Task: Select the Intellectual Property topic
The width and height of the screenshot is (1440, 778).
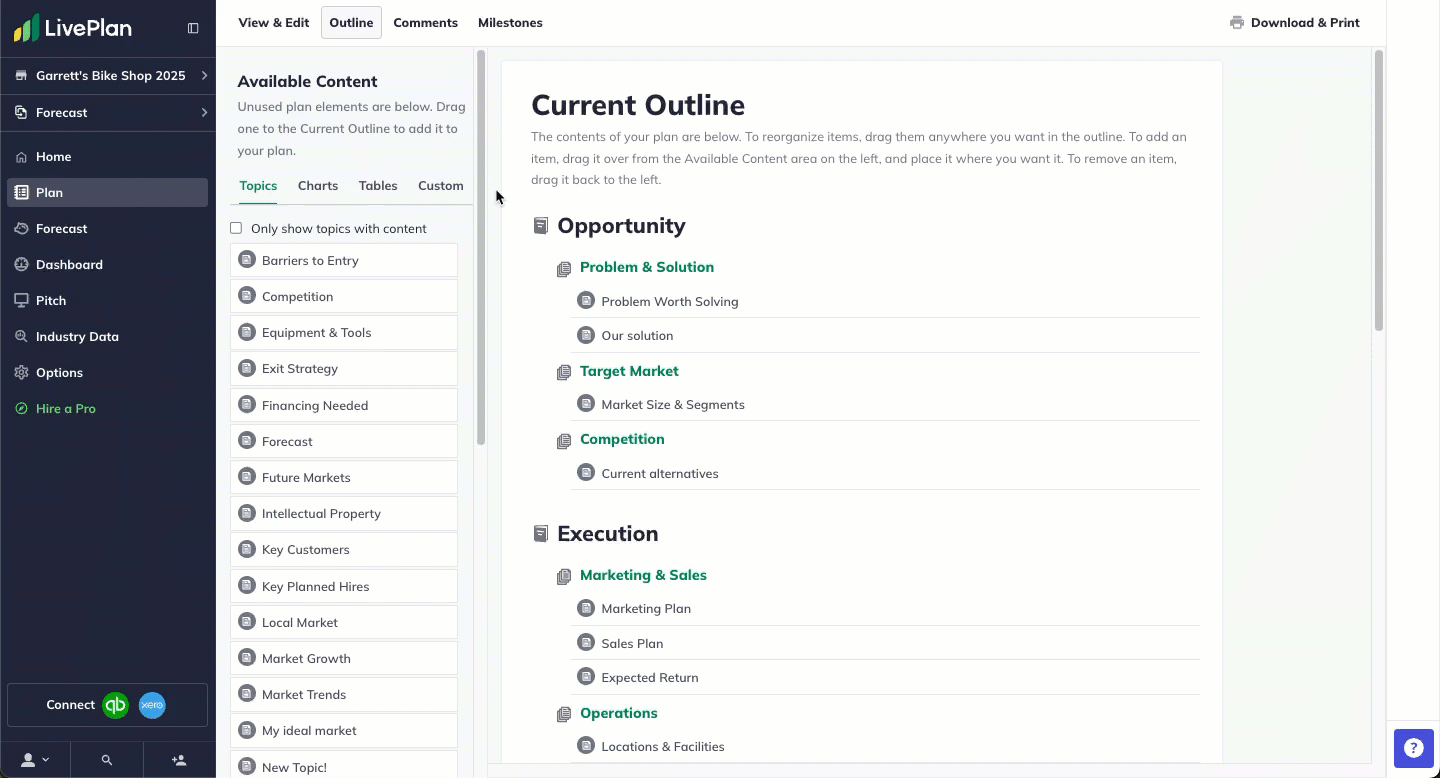Action: pyautogui.click(x=344, y=513)
